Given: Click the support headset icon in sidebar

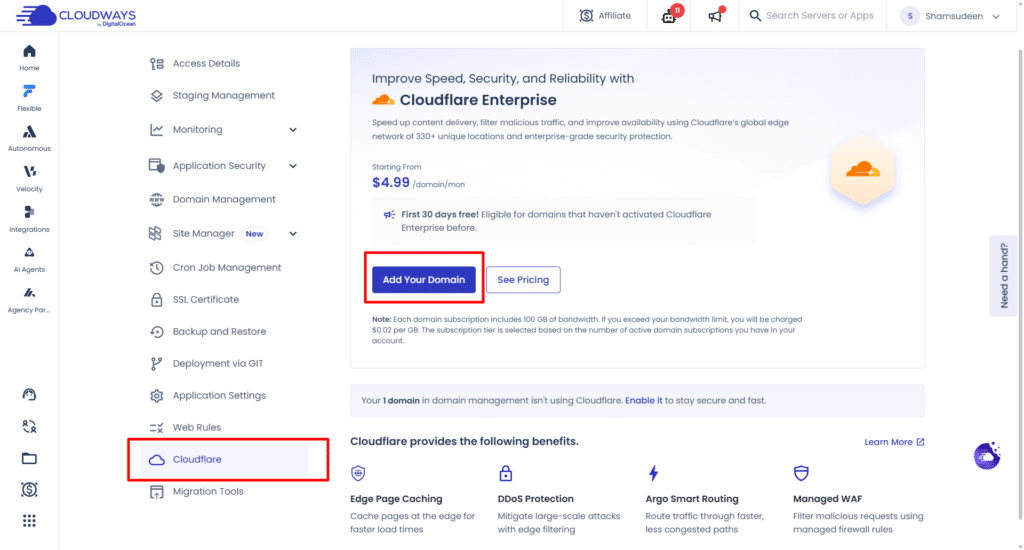Looking at the screenshot, I should [29, 395].
